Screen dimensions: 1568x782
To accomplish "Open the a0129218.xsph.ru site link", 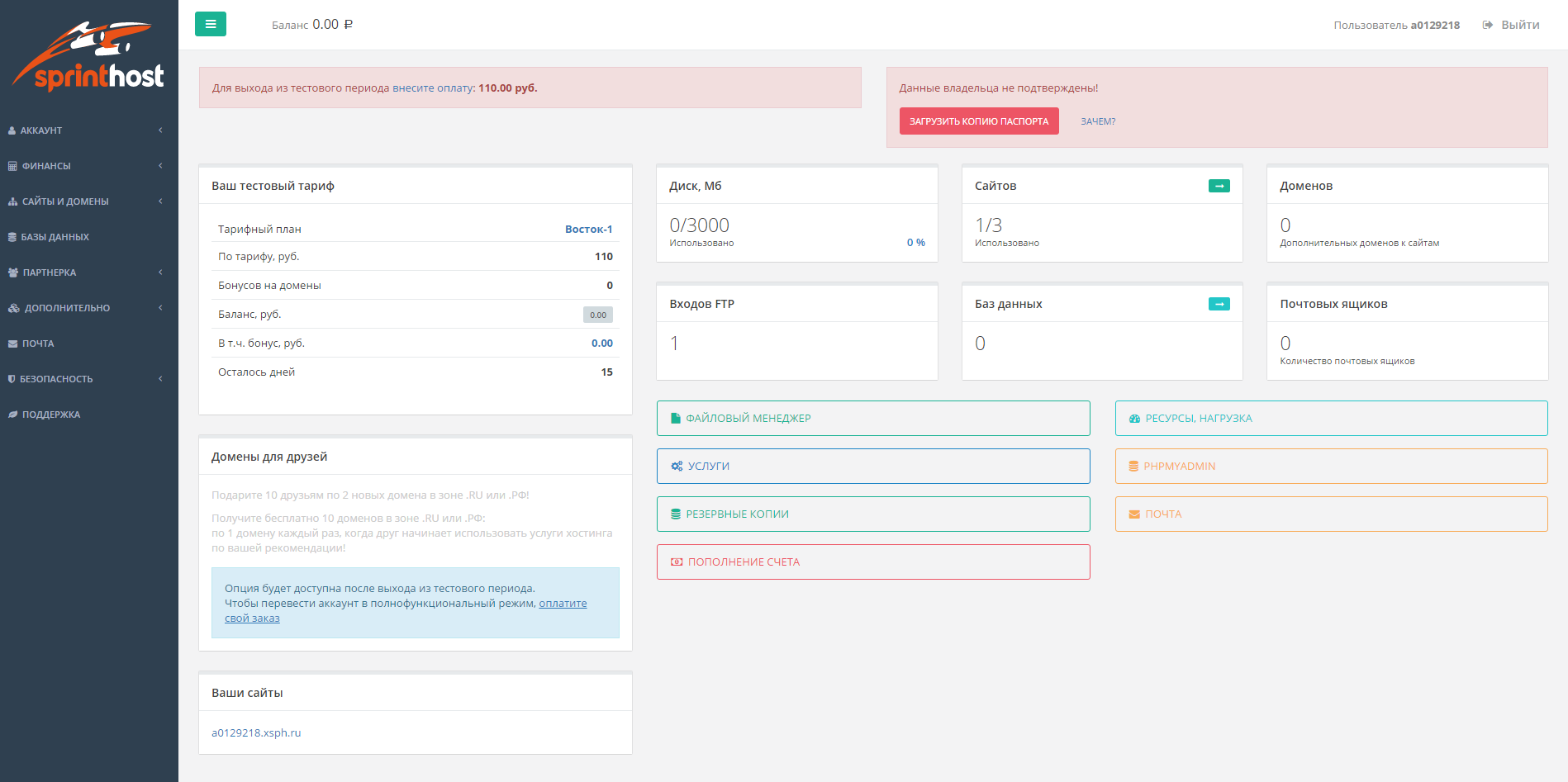I will tap(256, 733).
